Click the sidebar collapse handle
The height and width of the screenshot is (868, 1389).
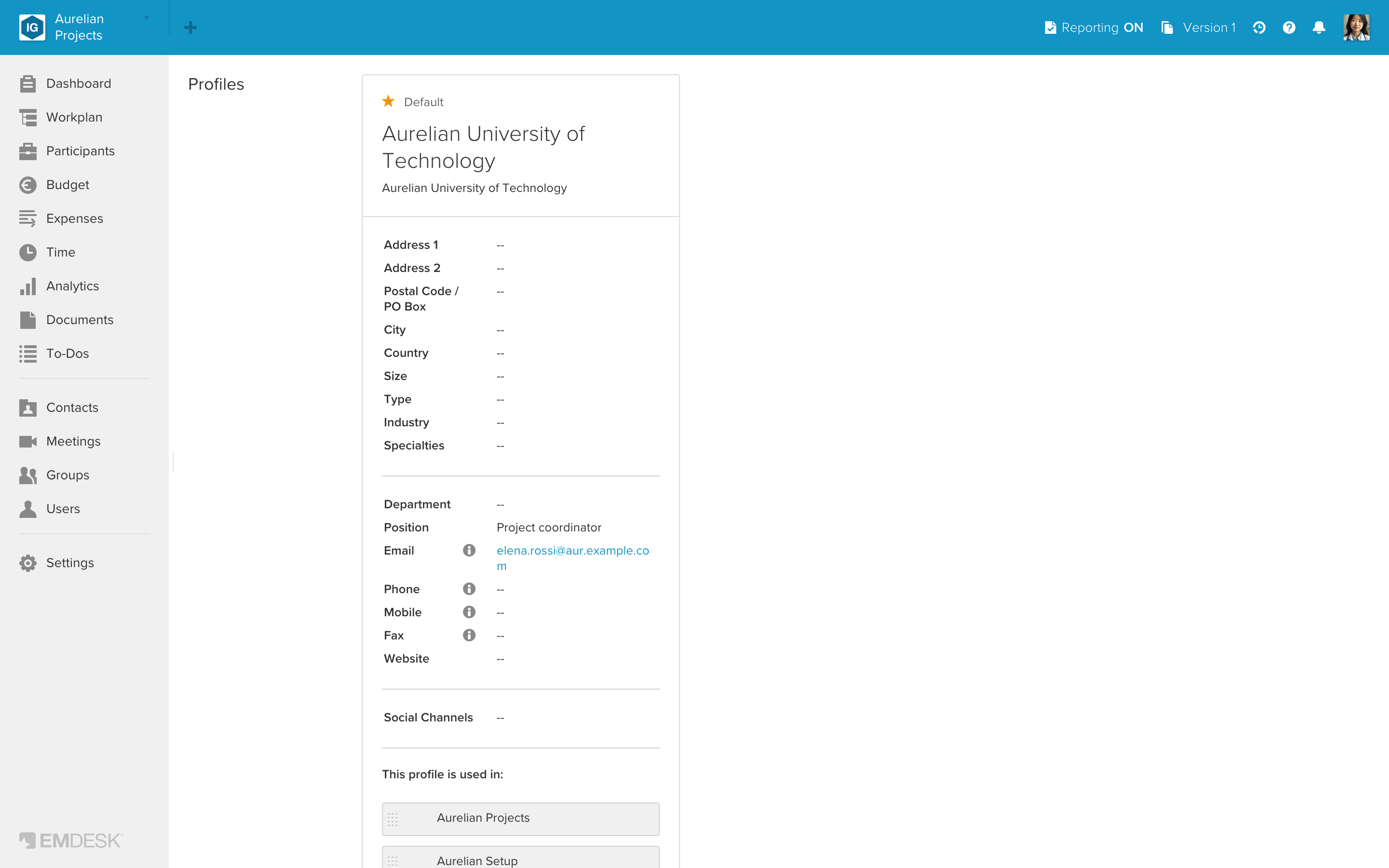pos(173,461)
